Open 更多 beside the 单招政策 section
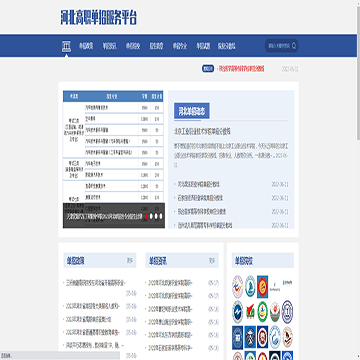The image size is (360, 360). (129, 260)
